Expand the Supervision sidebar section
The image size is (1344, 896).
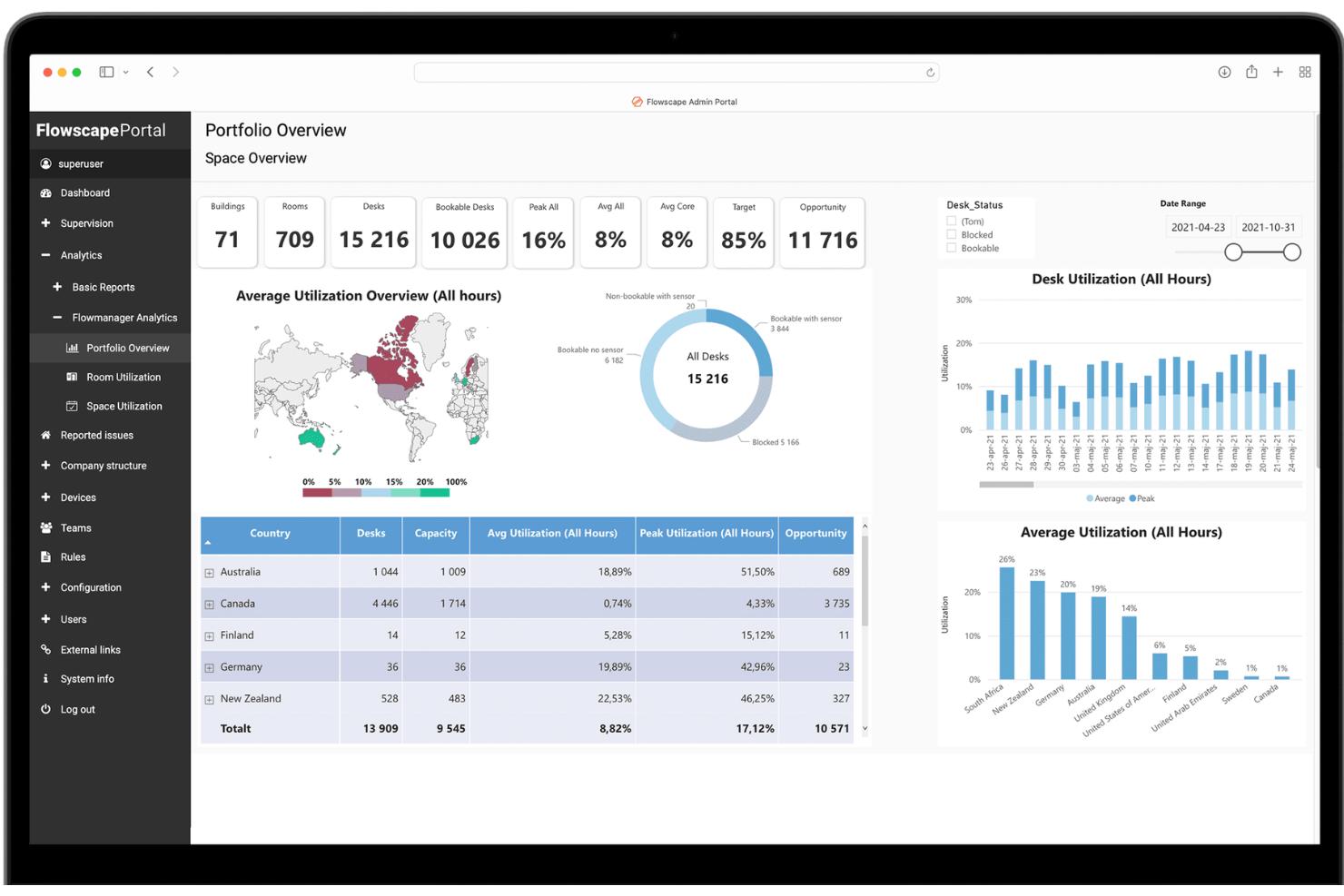(x=45, y=222)
